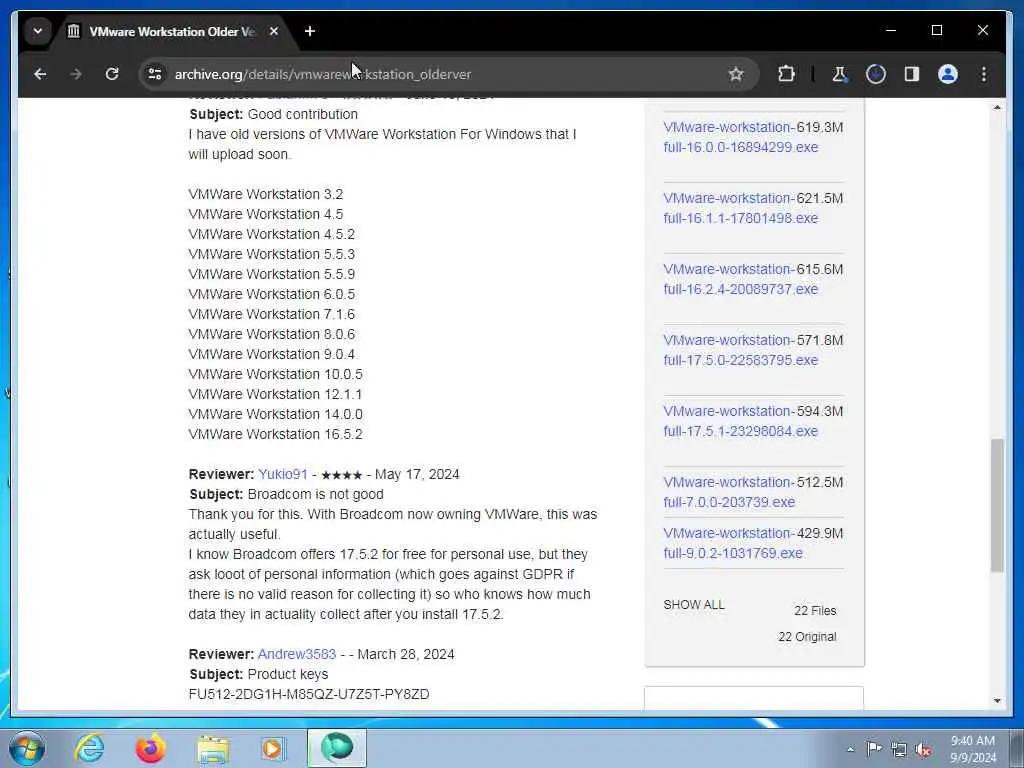Bookmark this page with the star icon
1024x768 pixels.
(x=736, y=74)
